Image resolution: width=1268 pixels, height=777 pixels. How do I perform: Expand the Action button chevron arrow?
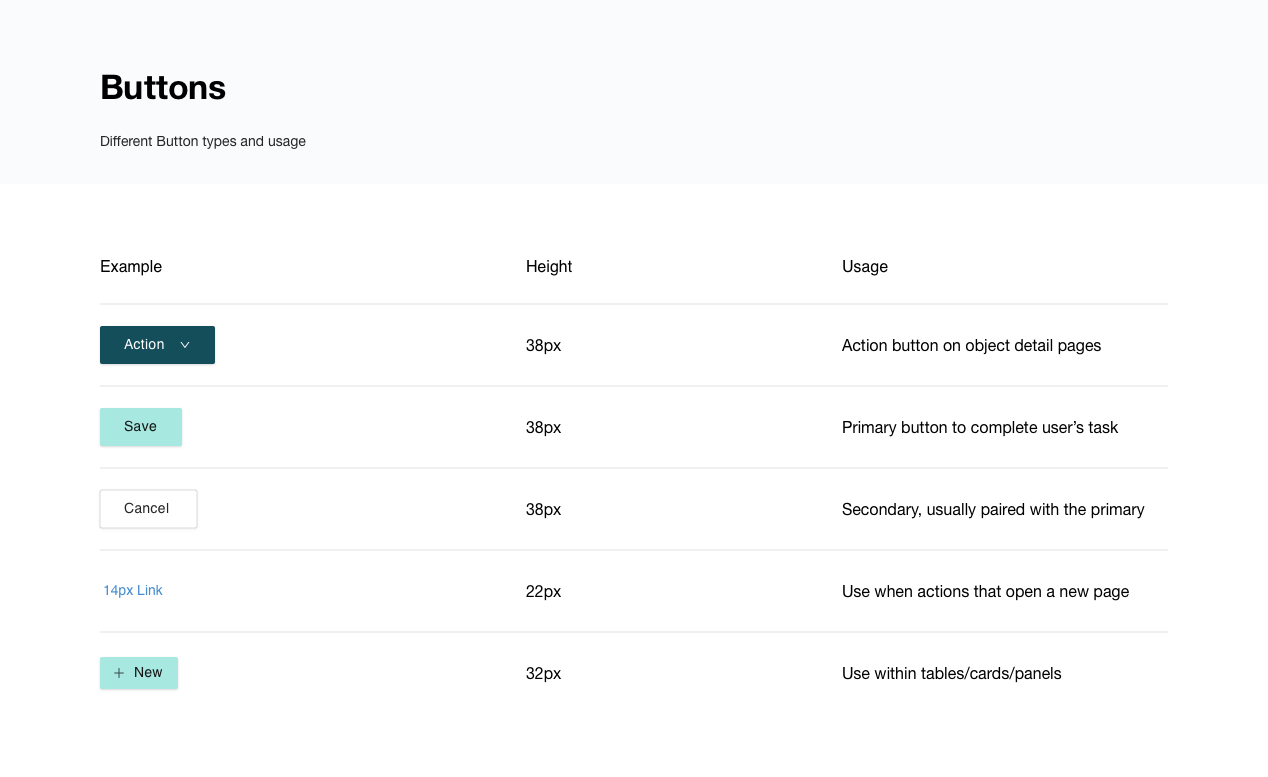(185, 345)
